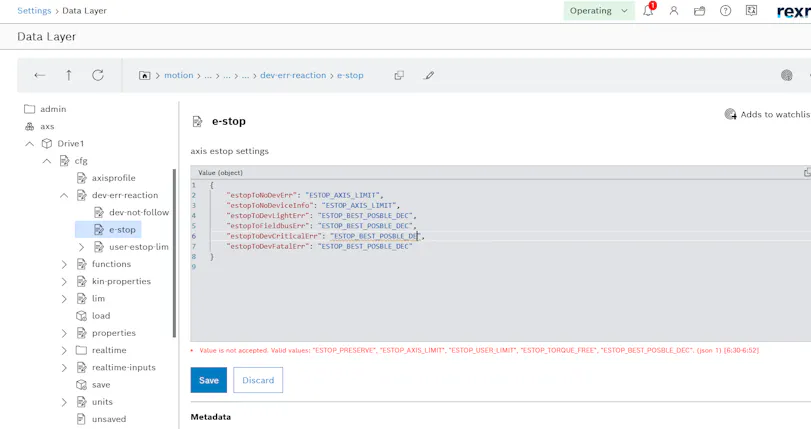
Task: Click the kin-properties document icon
Action: 81,282
